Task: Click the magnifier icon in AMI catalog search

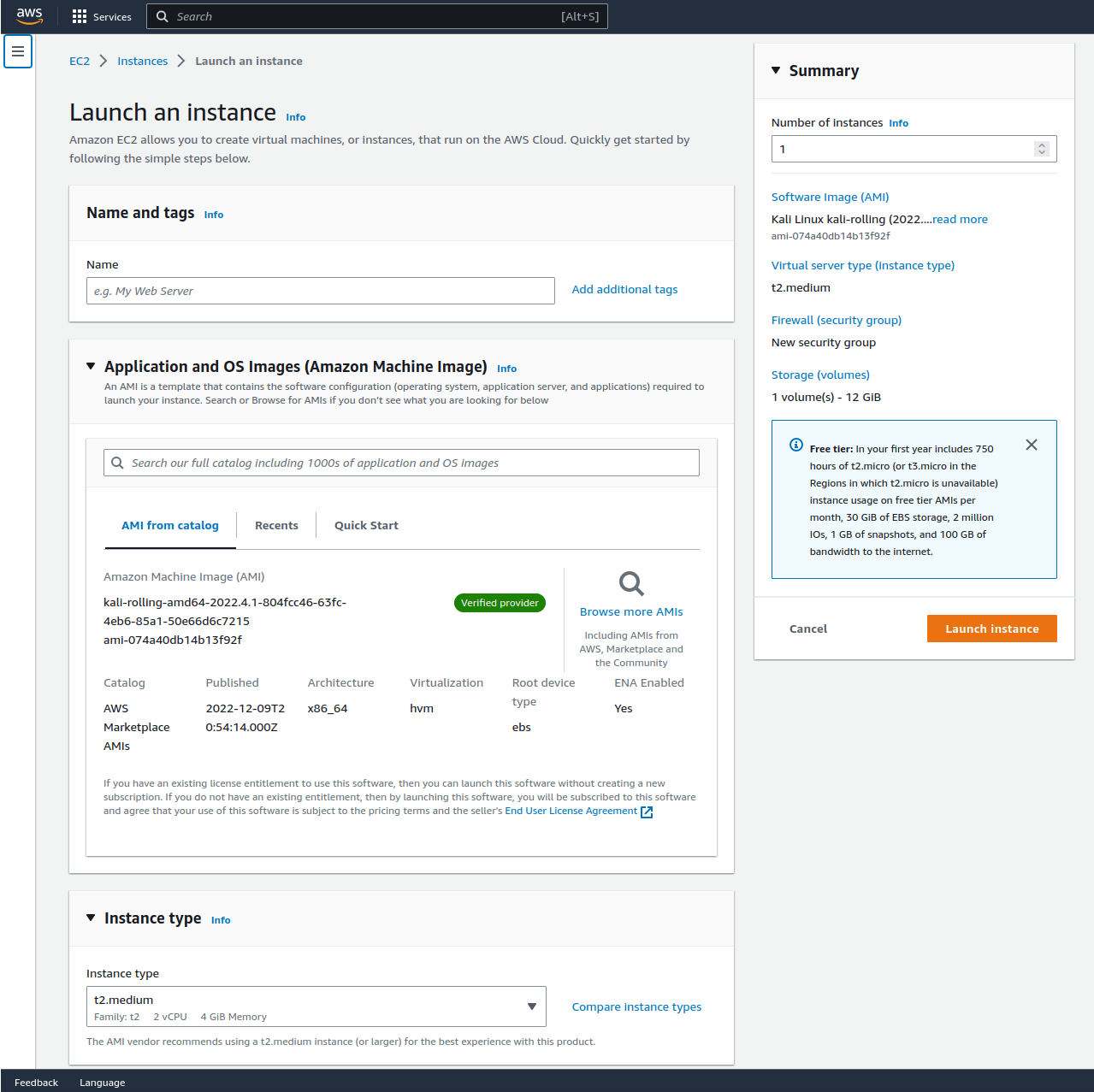Action: tap(118, 463)
